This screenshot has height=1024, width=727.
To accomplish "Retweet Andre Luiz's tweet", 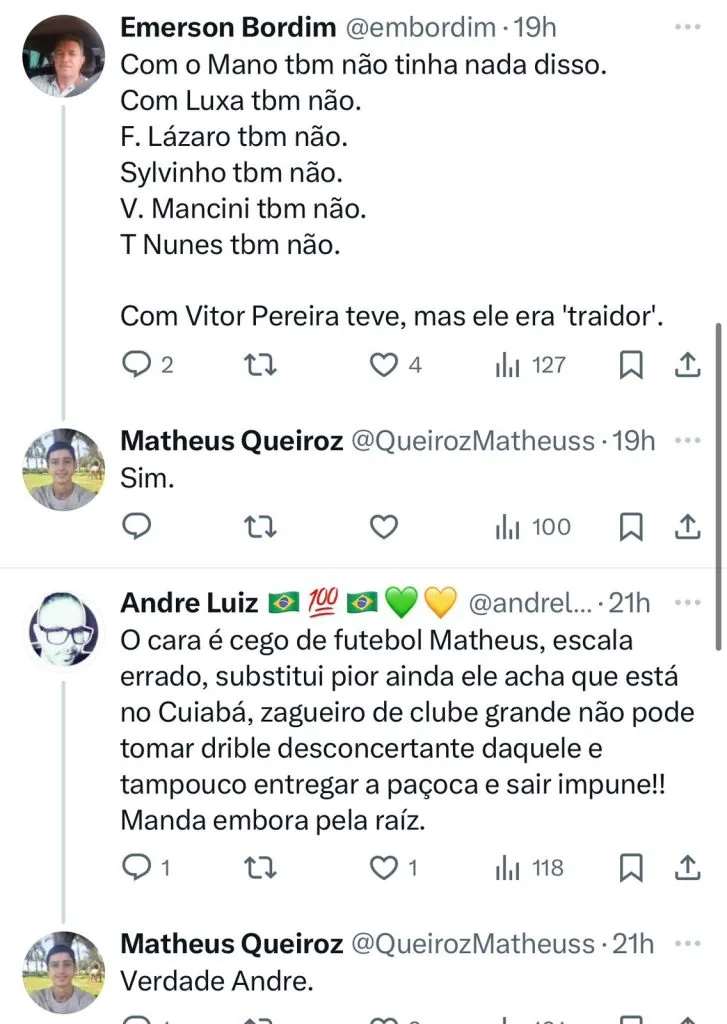I will [x=260, y=868].
